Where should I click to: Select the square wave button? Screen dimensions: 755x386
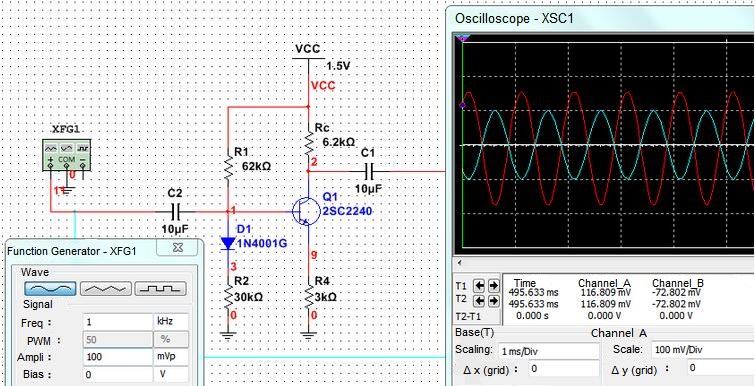160,288
